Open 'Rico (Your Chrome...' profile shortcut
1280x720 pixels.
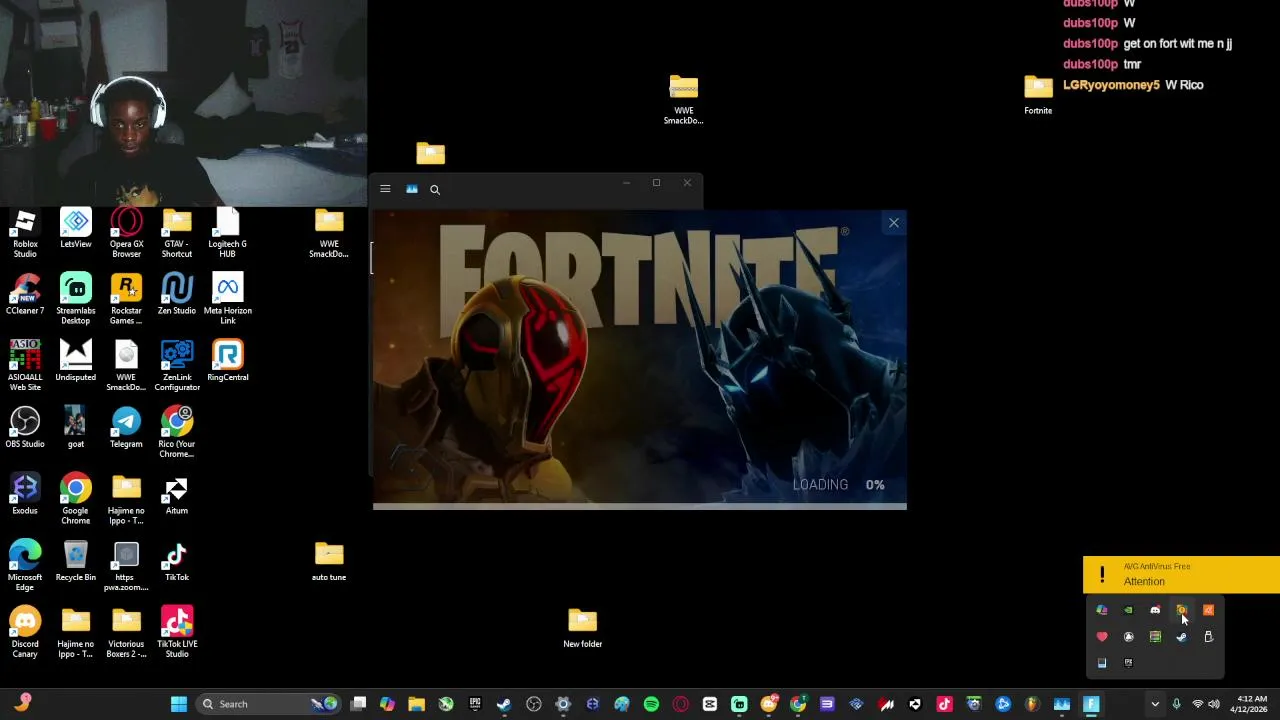(177, 433)
